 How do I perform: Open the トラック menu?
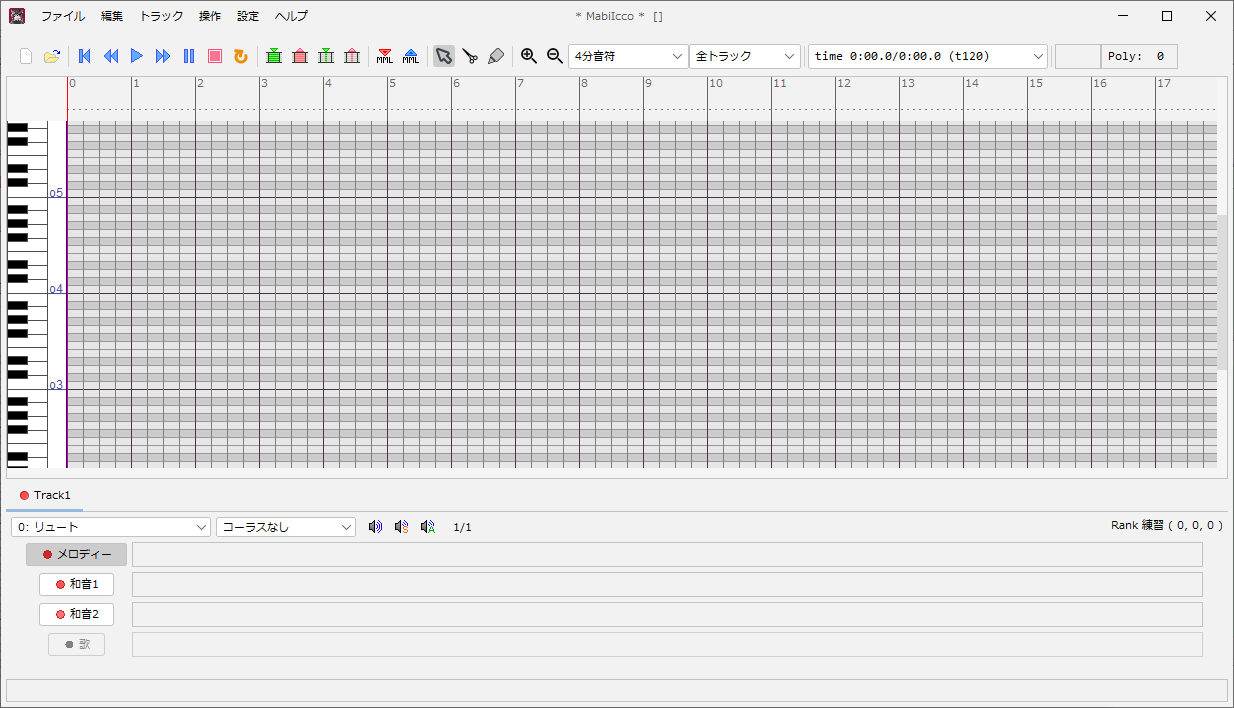pos(161,16)
